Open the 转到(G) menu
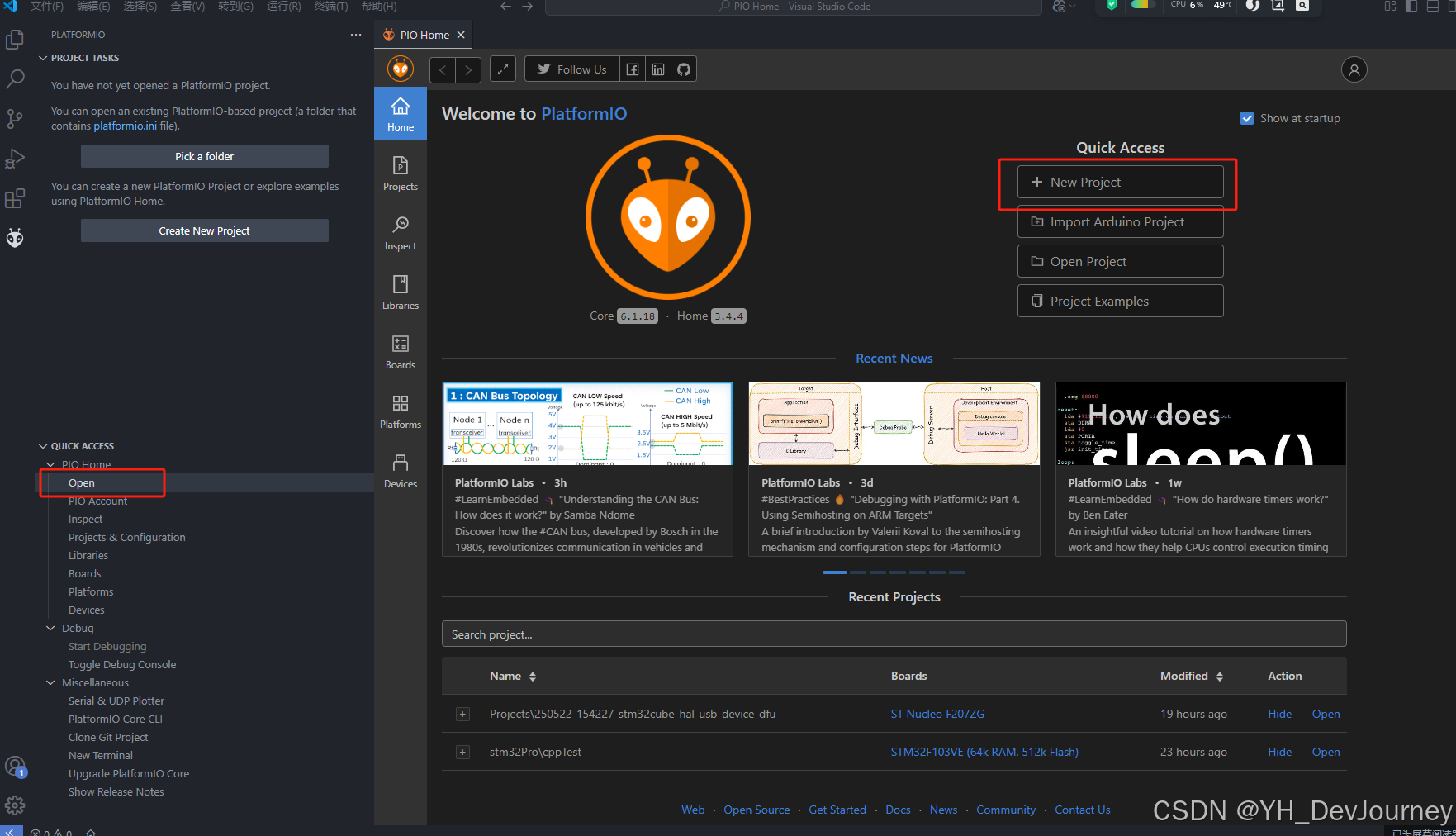1456x836 pixels. tap(235, 6)
